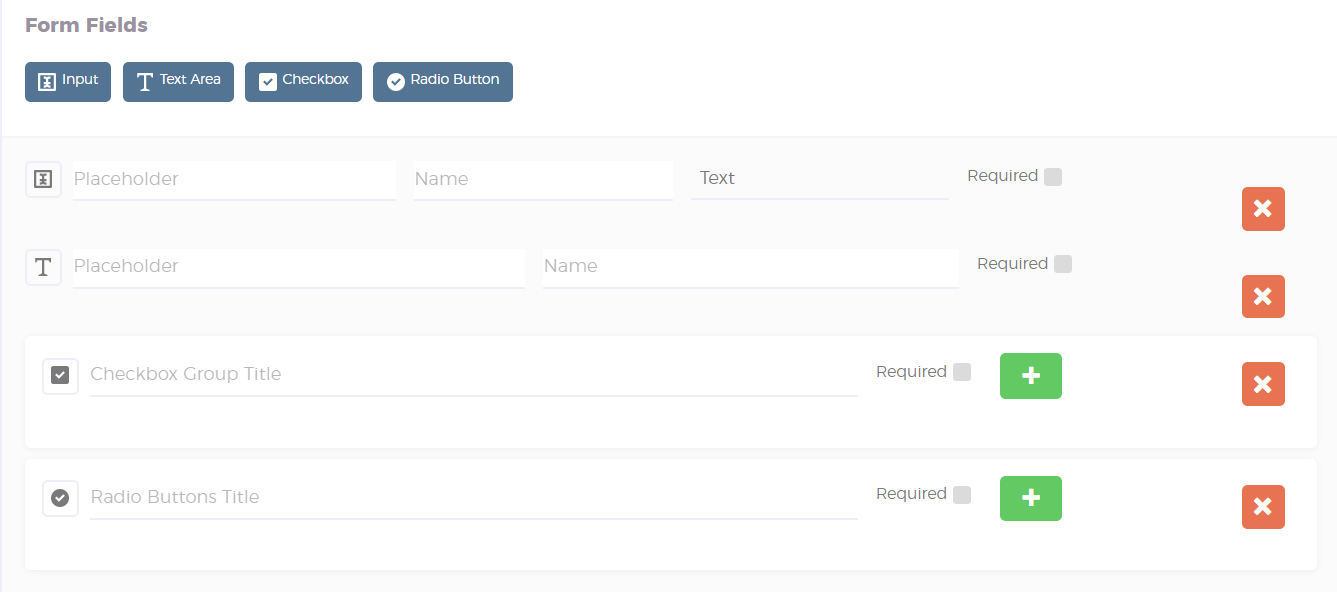This screenshot has height=592, width=1337.
Task: Remove the Checkbox Group field
Action: 1263,384
